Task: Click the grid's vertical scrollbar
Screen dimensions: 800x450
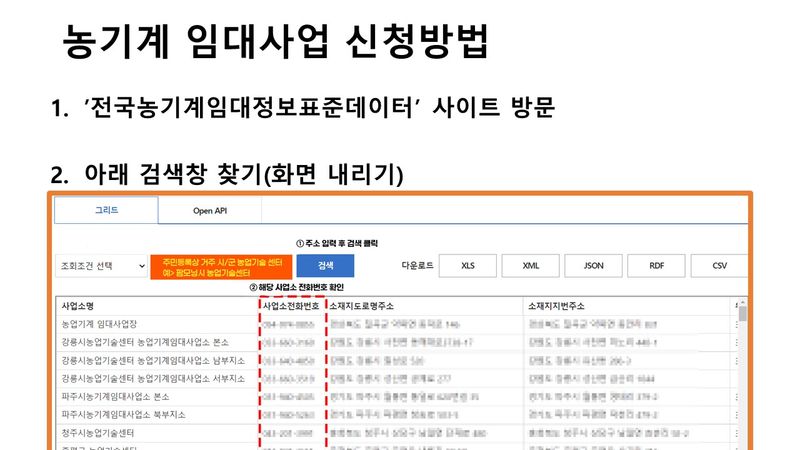Action: (x=743, y=373)
